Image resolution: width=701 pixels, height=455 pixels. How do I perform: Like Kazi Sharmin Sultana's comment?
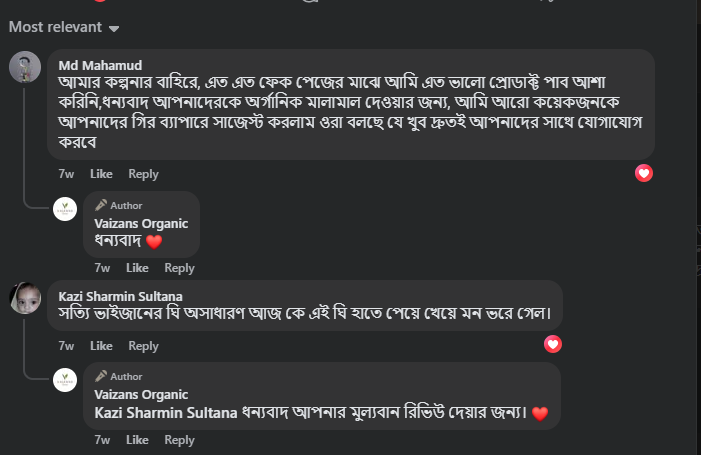pyautogui.click(x=101, y=346)
